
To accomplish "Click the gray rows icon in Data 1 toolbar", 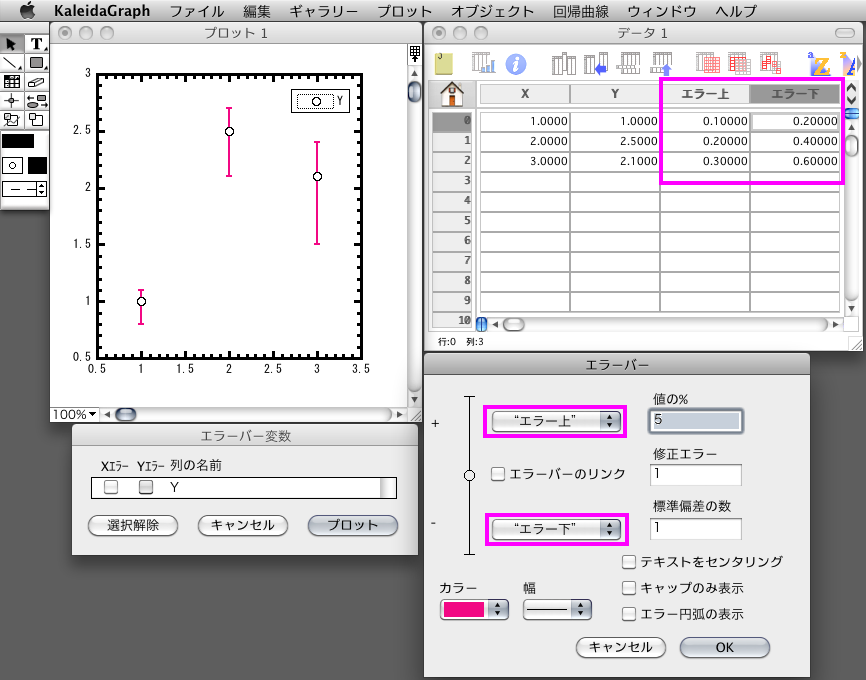I will (629, 64).
